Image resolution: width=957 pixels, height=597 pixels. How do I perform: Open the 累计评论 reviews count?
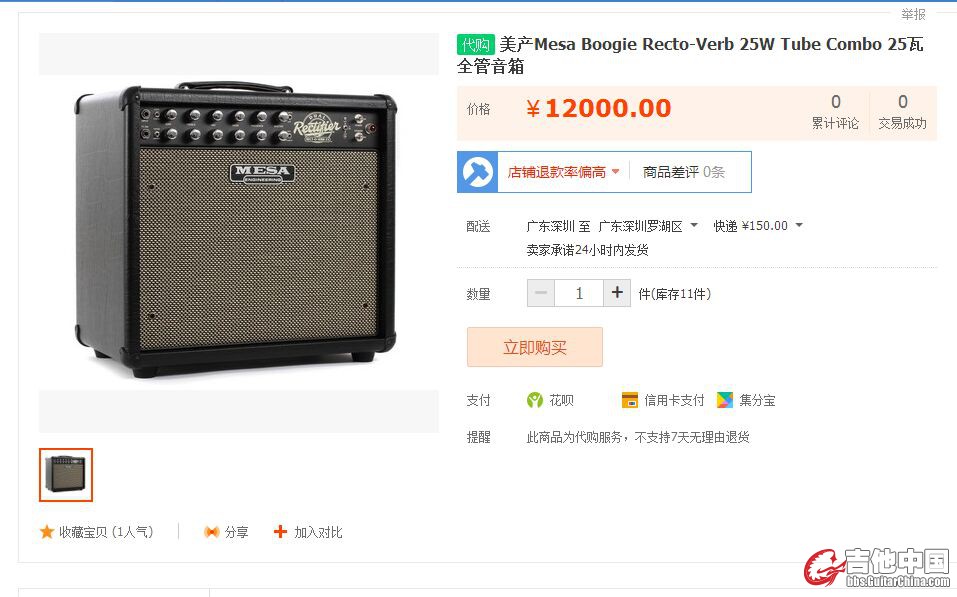835,111
